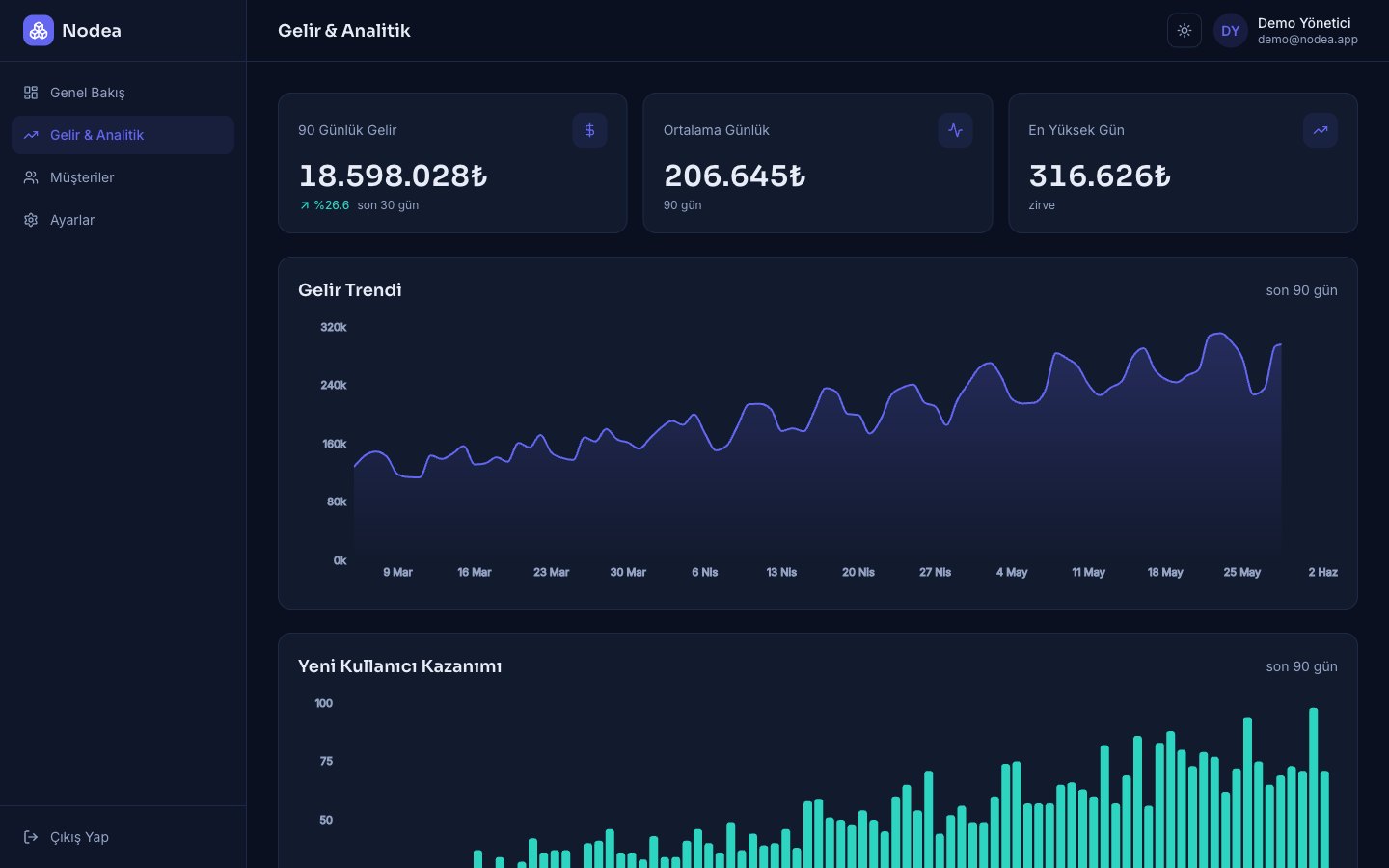The image size is (1389, 868).
Task: Click the activity pulse icon on Ortalama Günlük card
Action: coord(955,130)
